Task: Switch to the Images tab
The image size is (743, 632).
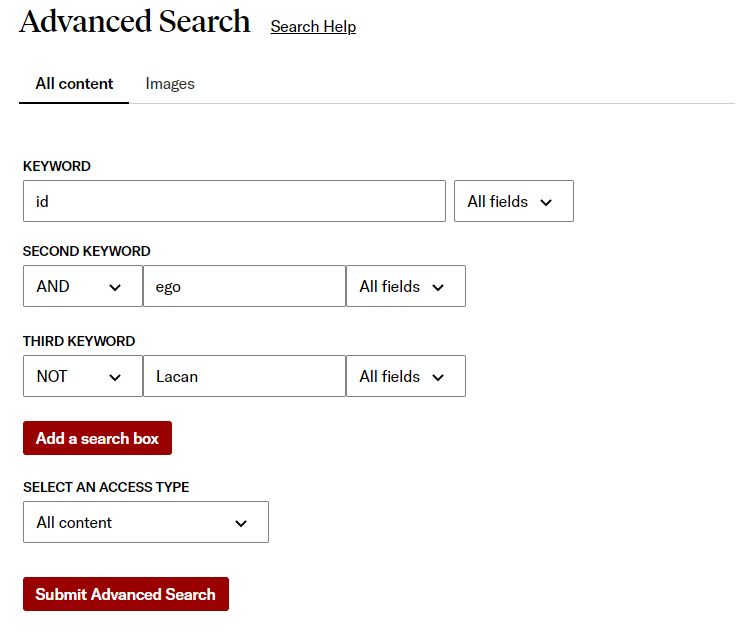Action: click(x=170, y=84)
